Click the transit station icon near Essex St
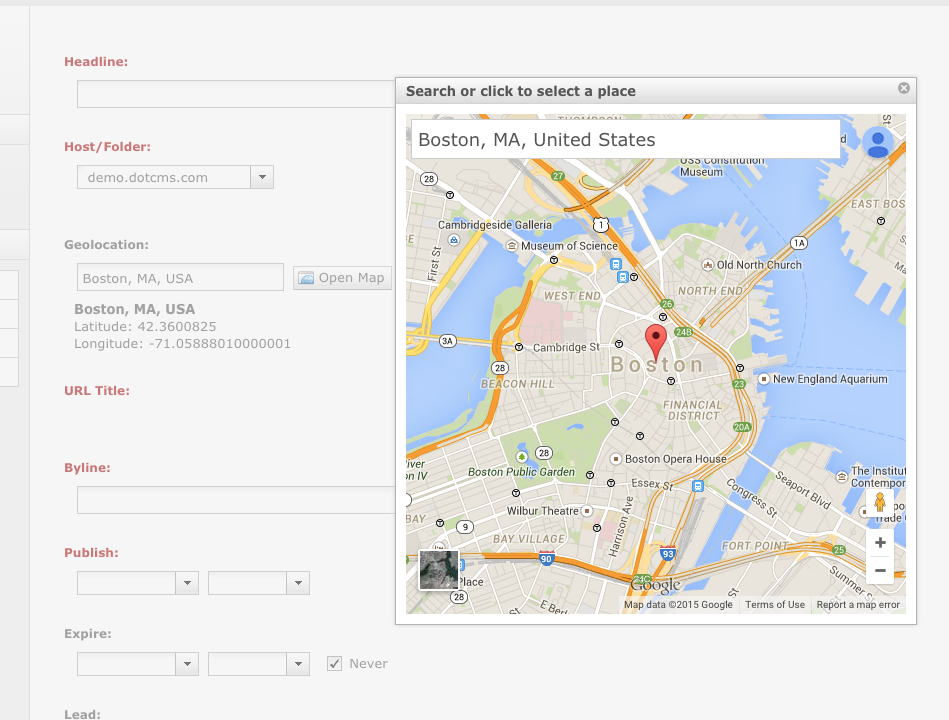Screen dimensions: 949x720 [698, 486]
